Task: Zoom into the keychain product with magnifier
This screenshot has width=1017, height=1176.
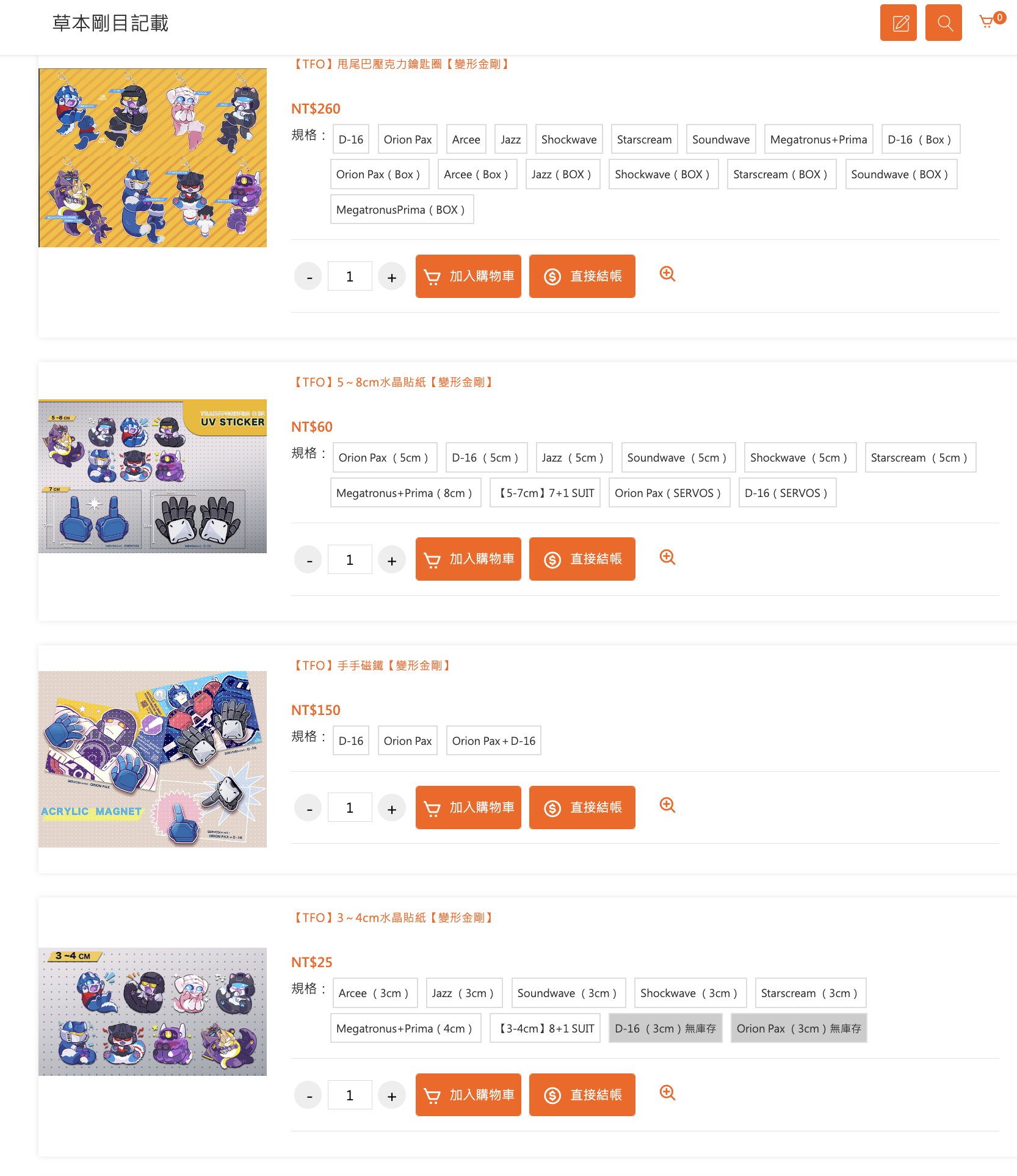Action: (667, 274)
